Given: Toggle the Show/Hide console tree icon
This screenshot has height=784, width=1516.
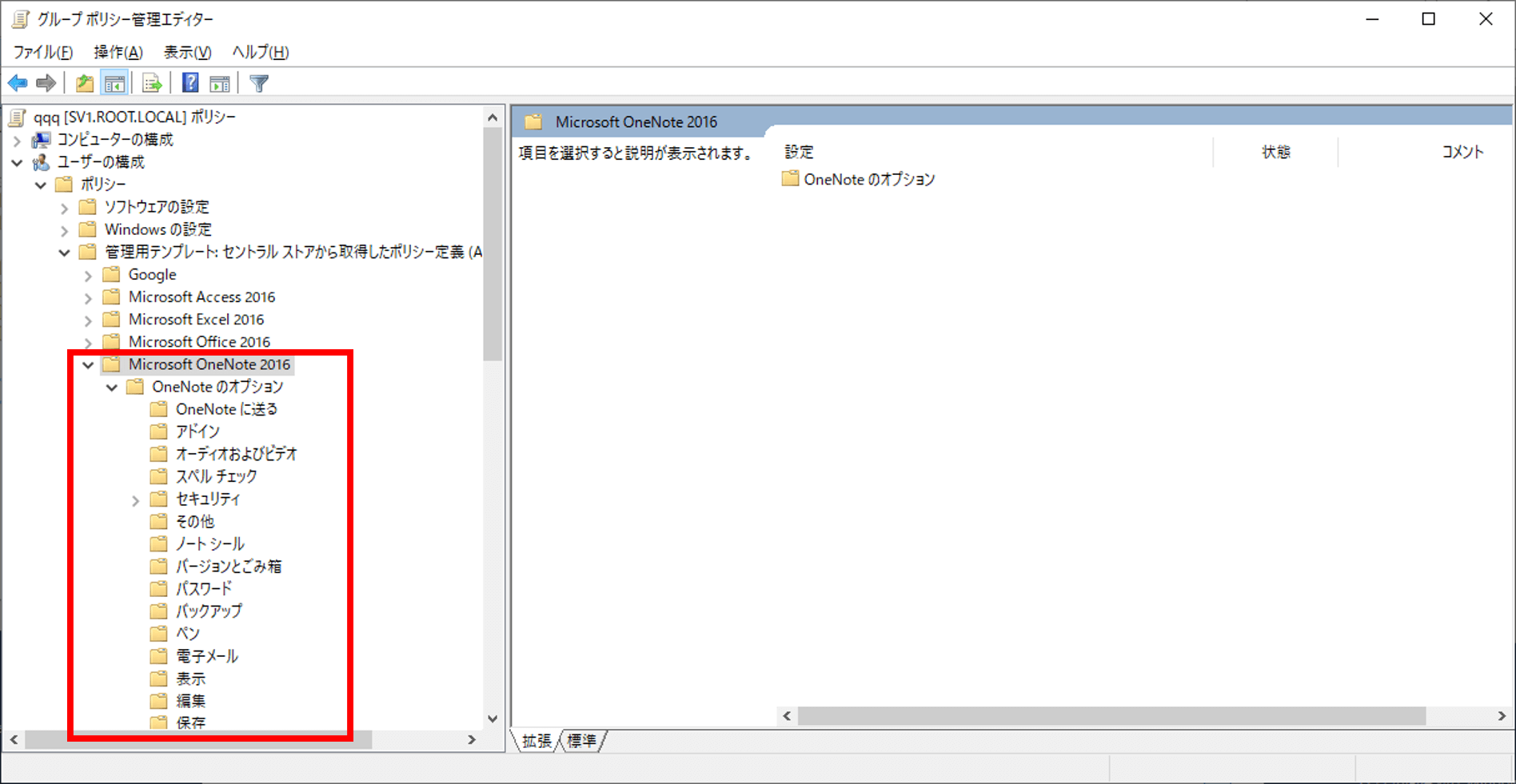Looking at the screenshot, I should [x=115, y=83].
